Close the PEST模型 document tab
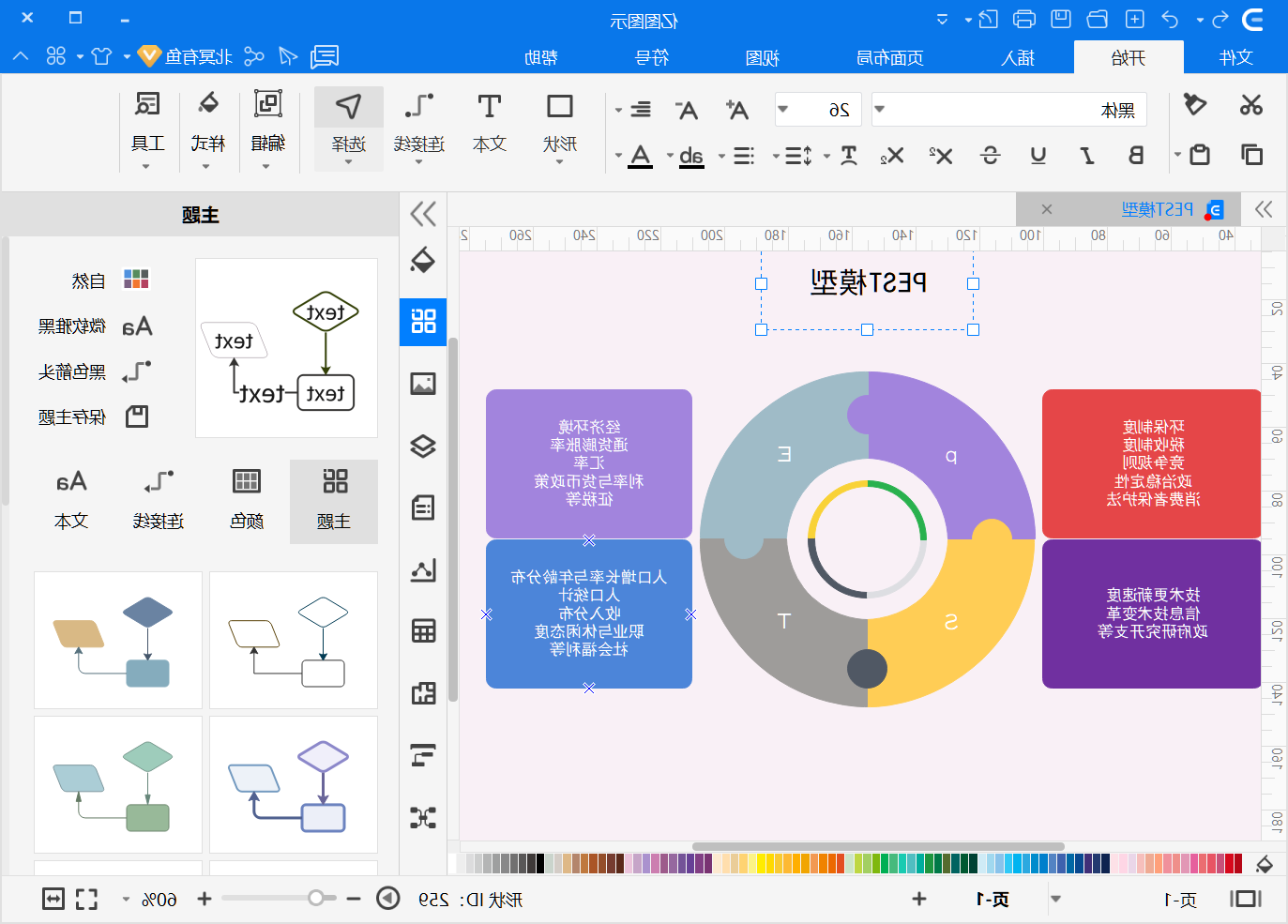 (x=1047, y=209)
